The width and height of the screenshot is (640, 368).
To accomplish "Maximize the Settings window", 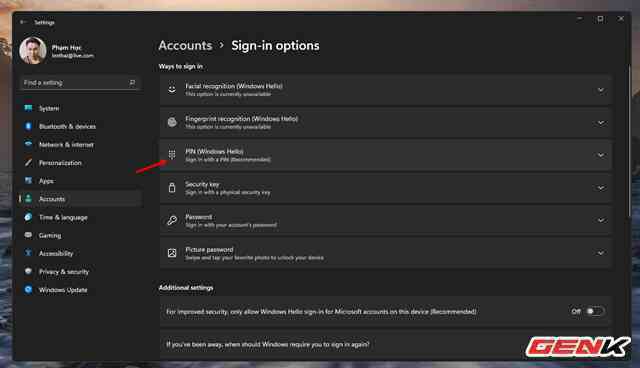I will [x=600, y=19].
